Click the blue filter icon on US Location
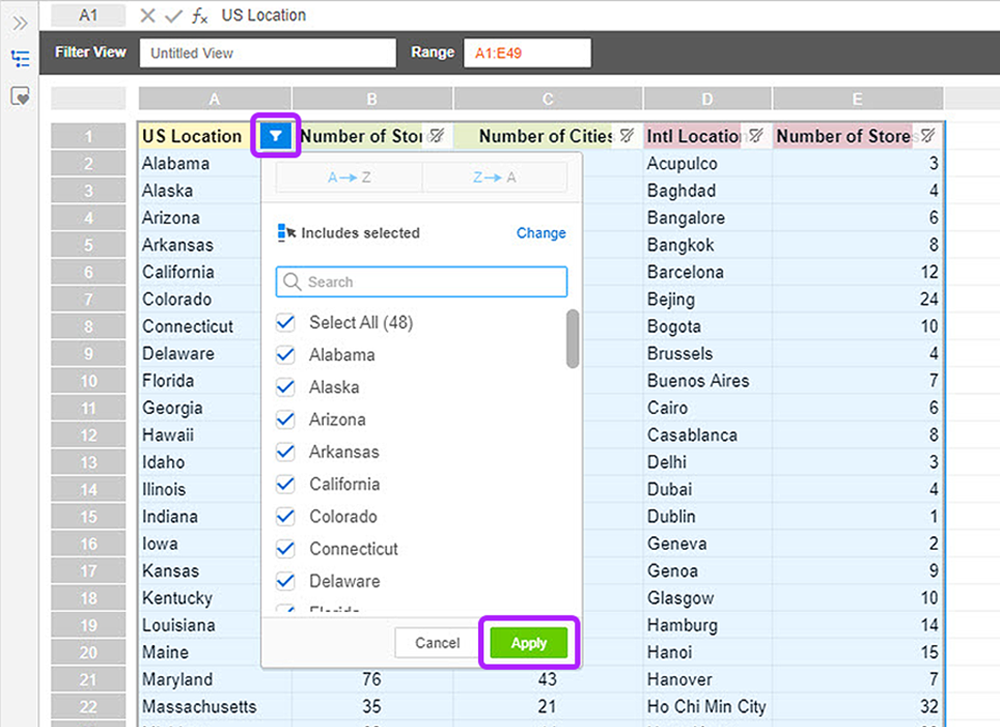The height and width of the screenshot is (727, 1000). [276, 135]
